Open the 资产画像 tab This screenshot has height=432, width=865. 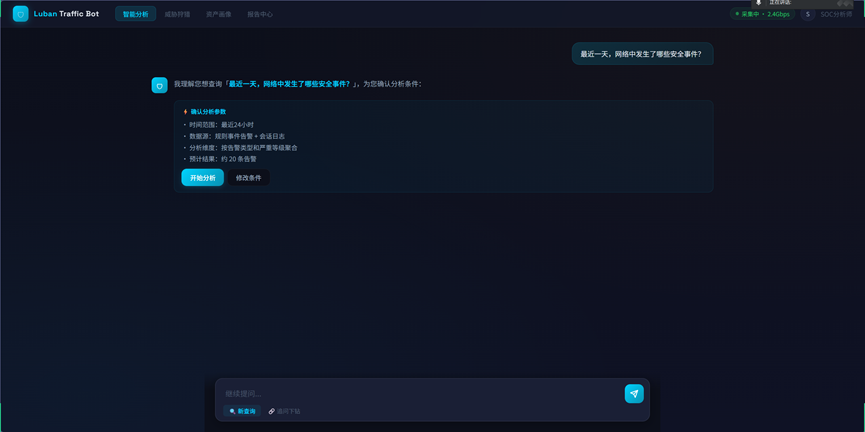coord(218,14)
